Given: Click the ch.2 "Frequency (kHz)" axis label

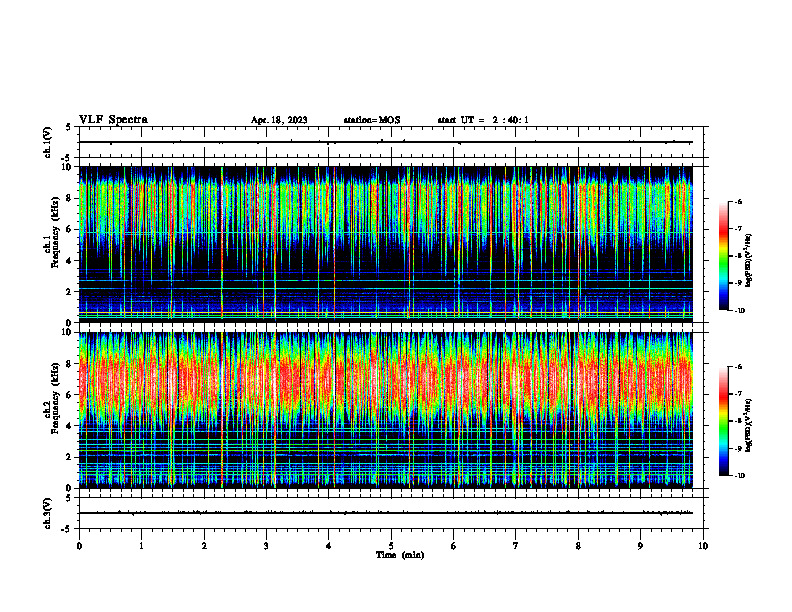Looking at the screenshot, I should coord(55,398).
